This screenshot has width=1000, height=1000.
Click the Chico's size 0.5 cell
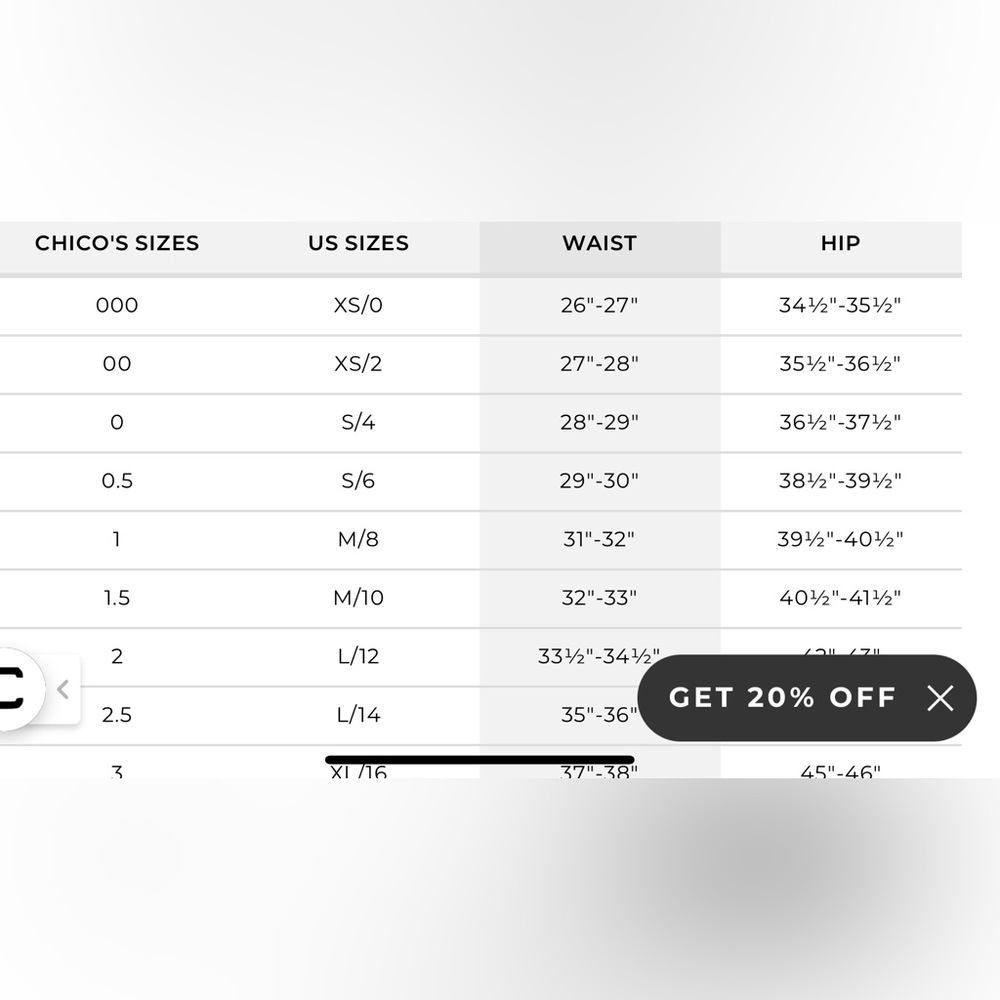tap(117, 480)
